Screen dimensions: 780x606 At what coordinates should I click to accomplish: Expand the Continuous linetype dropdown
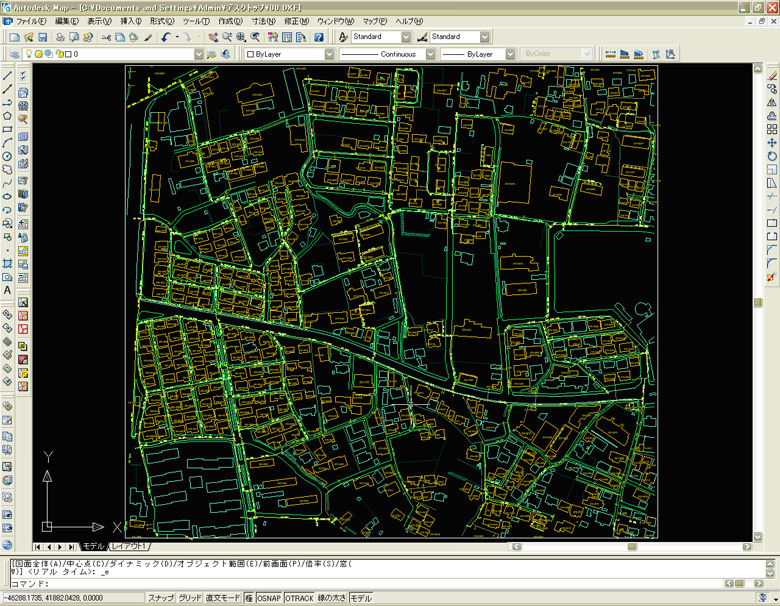coord(430,54)
